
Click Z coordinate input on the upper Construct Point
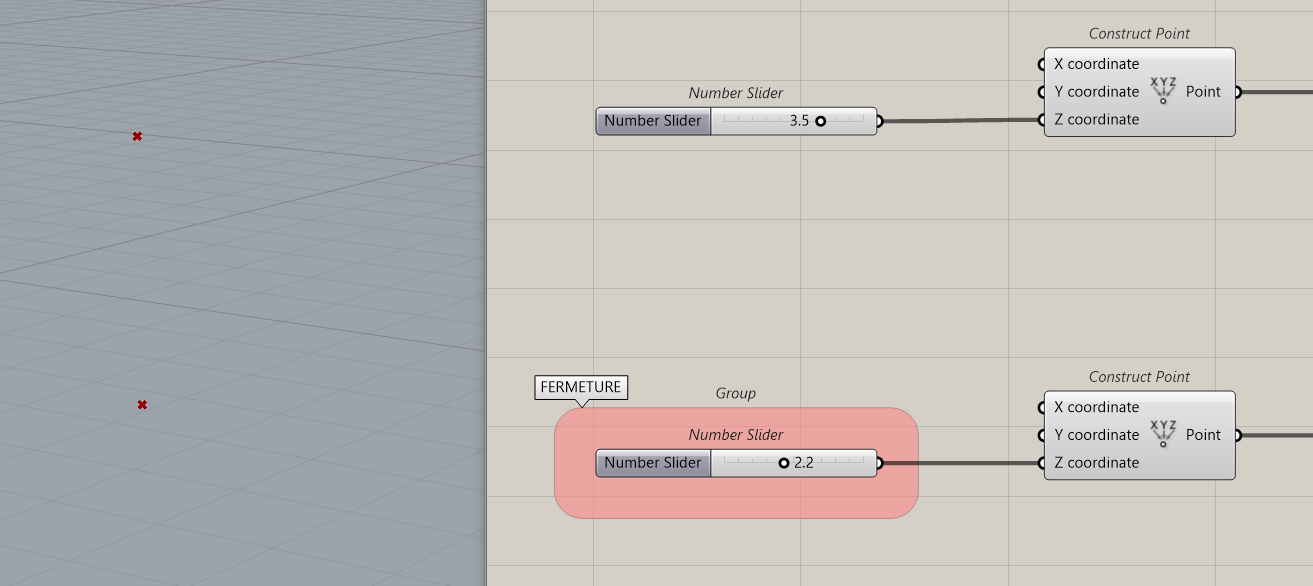click(x=1096, y=120)
